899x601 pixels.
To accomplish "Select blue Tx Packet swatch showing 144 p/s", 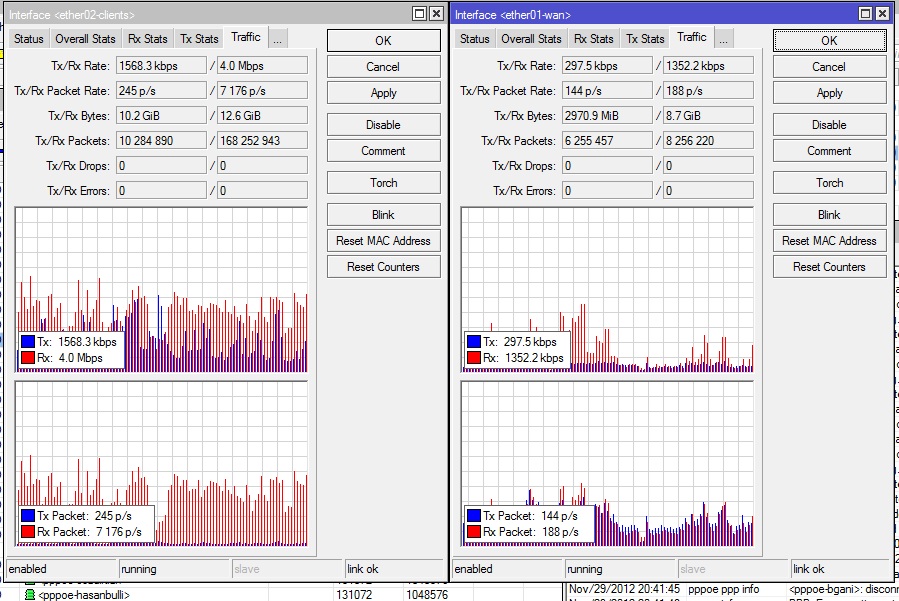I will click(474, 516).
